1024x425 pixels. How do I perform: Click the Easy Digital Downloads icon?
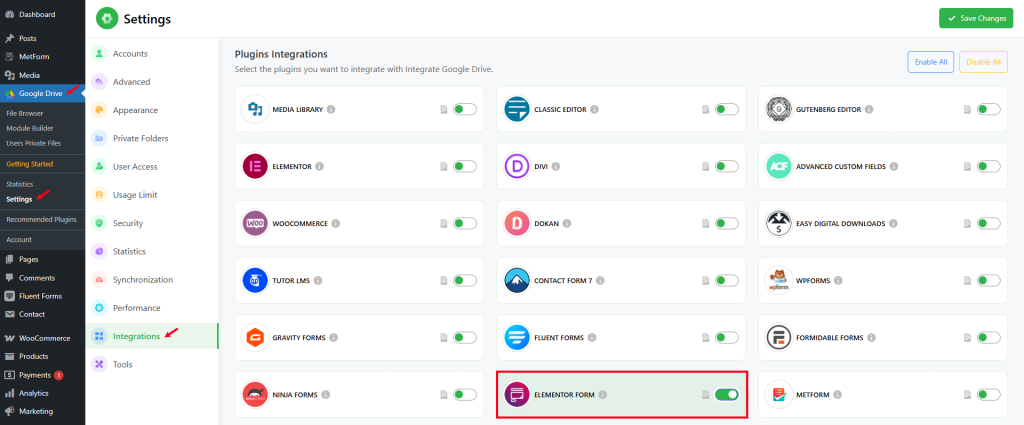tap(778, 223)
